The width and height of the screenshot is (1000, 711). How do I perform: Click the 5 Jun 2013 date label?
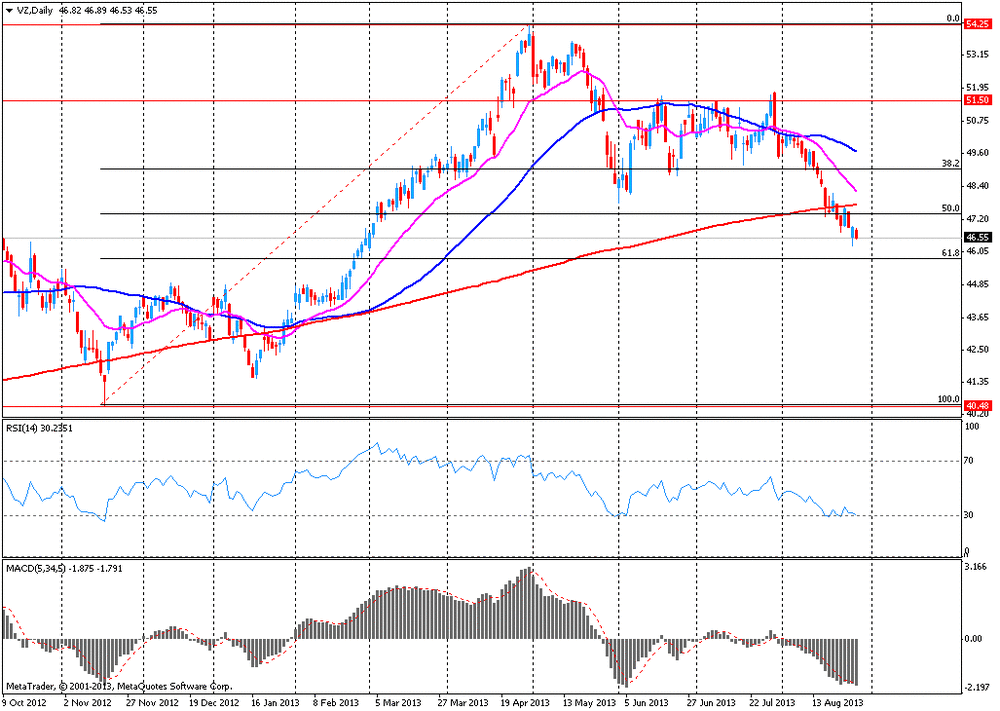(x=647, y=703)
